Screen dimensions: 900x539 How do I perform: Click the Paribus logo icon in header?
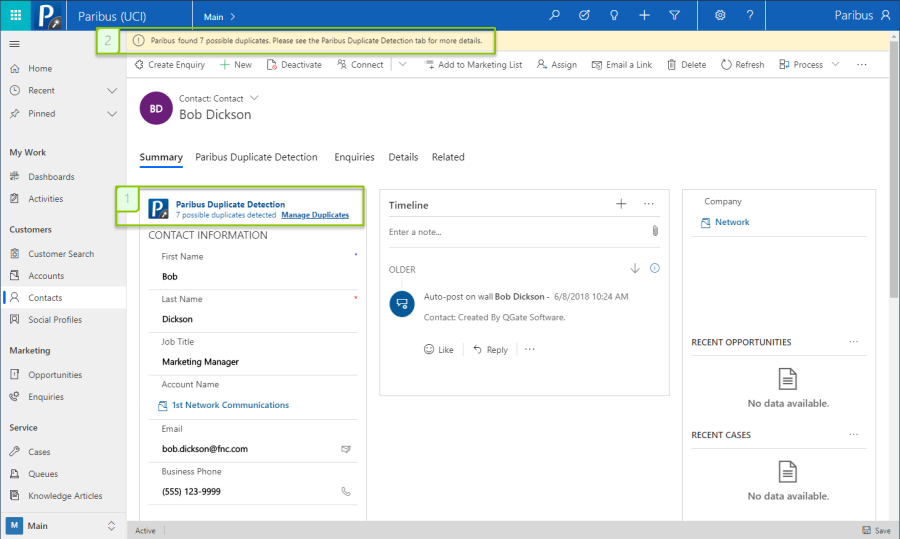pos(48,15)
